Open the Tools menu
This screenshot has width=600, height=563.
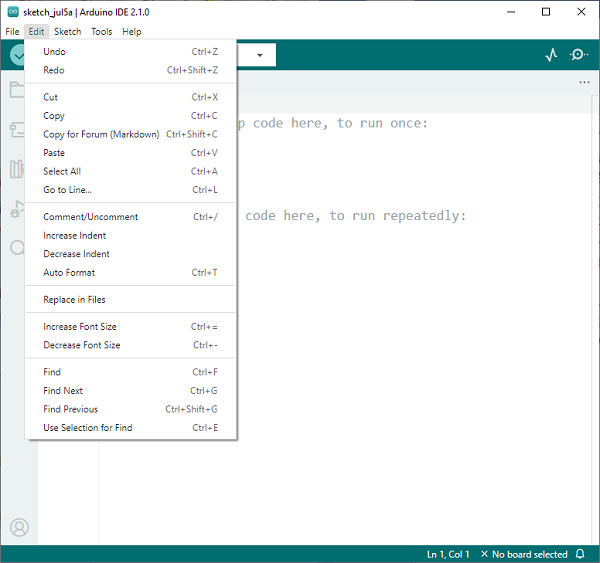pos(101,31)
